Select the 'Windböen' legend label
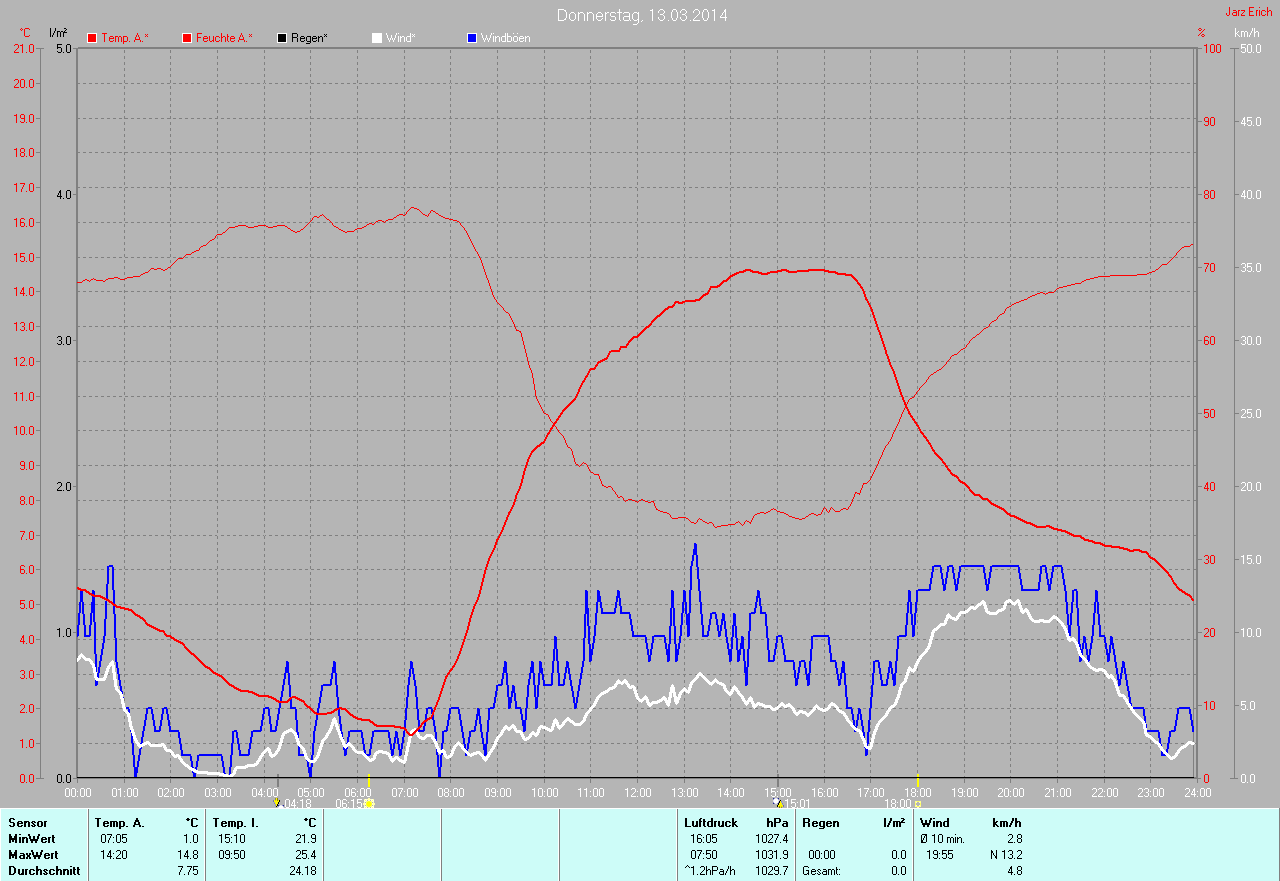 [x=506, y=38]
